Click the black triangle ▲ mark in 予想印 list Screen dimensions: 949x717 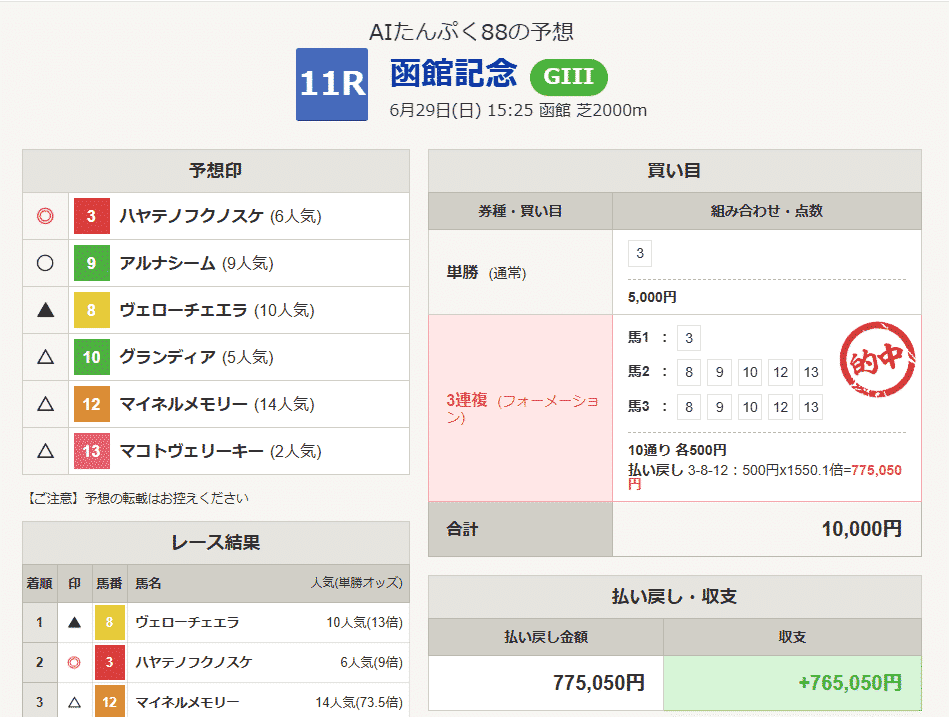coord(45,310)
